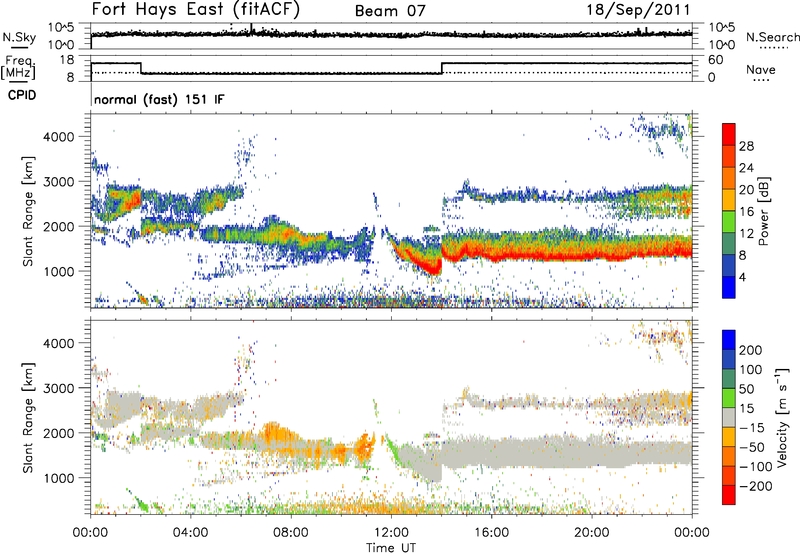Click the Nave axis value "60"
This screenshot has height=554, width=800.
pos(716,60)
